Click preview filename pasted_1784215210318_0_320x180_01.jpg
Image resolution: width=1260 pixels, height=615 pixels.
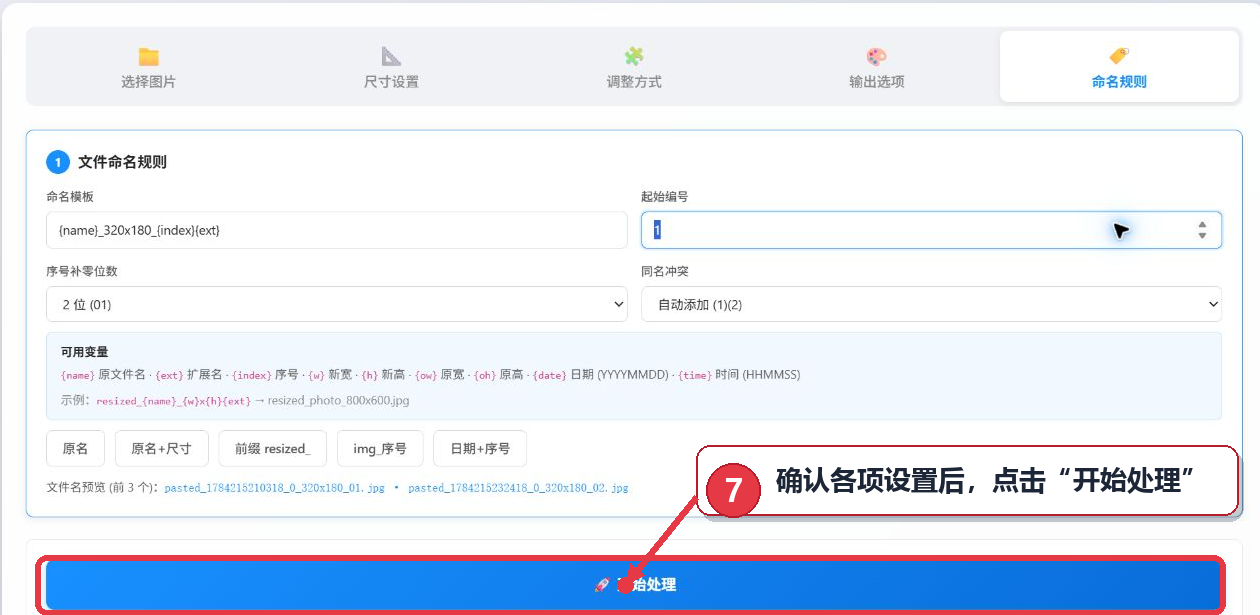[x=275, y=488]
